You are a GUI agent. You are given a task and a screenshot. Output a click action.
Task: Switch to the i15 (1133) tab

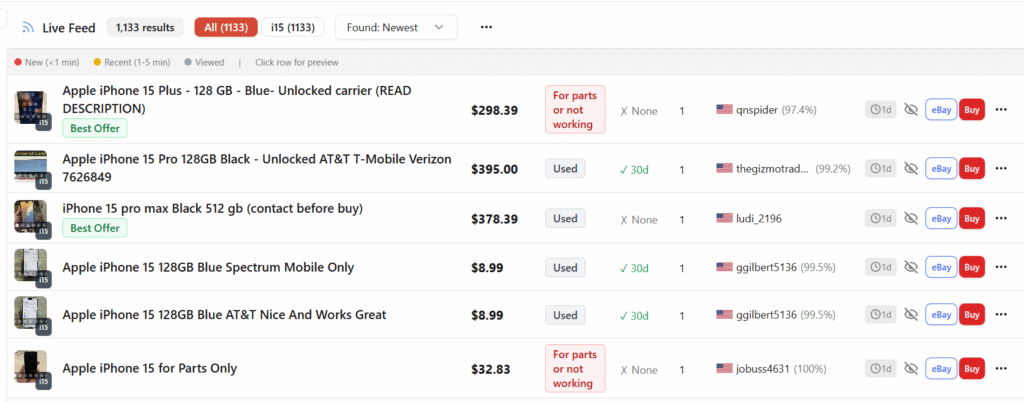[294, 28]
